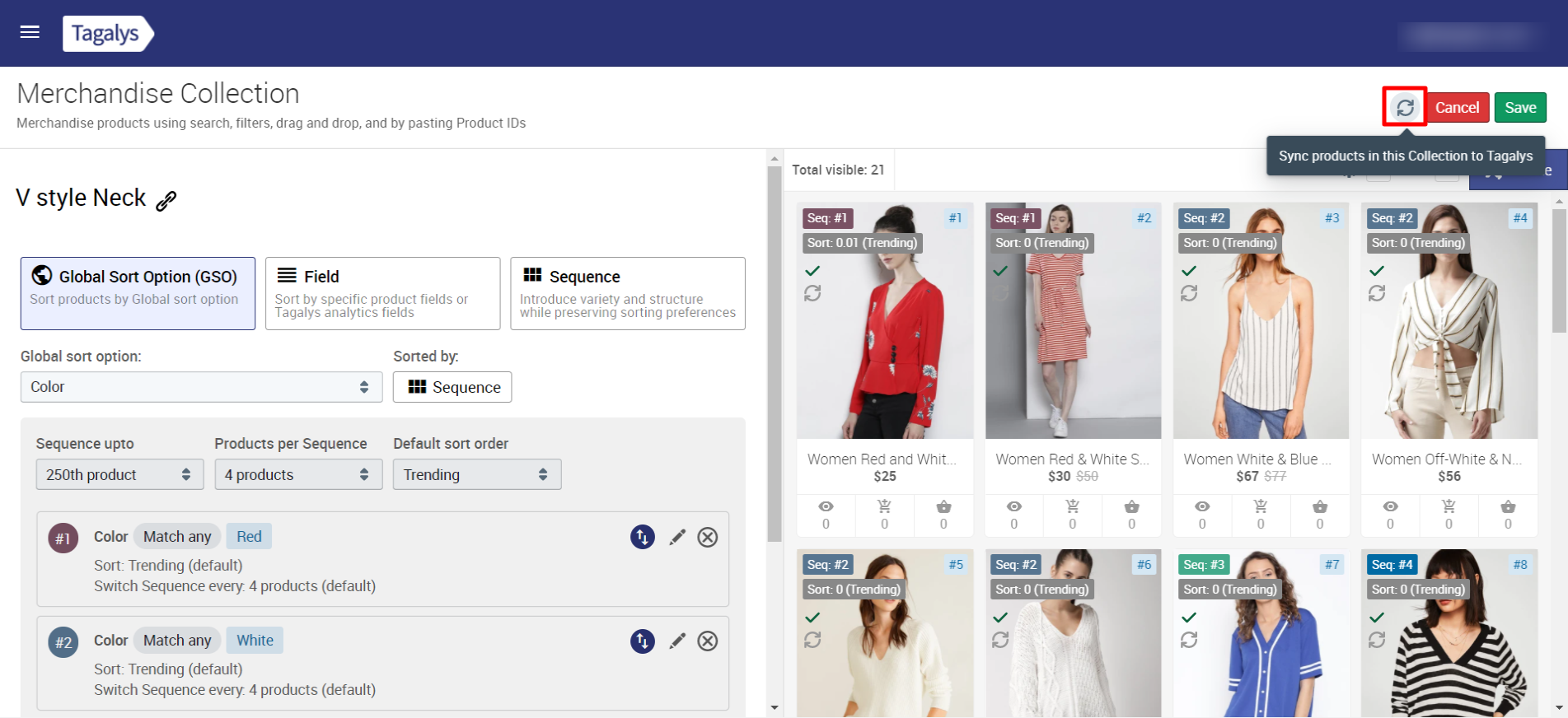Click the Sorted by Sequence button
Image resolution: width=1568 pixels, height=718 pixels.
coord(452,387)
